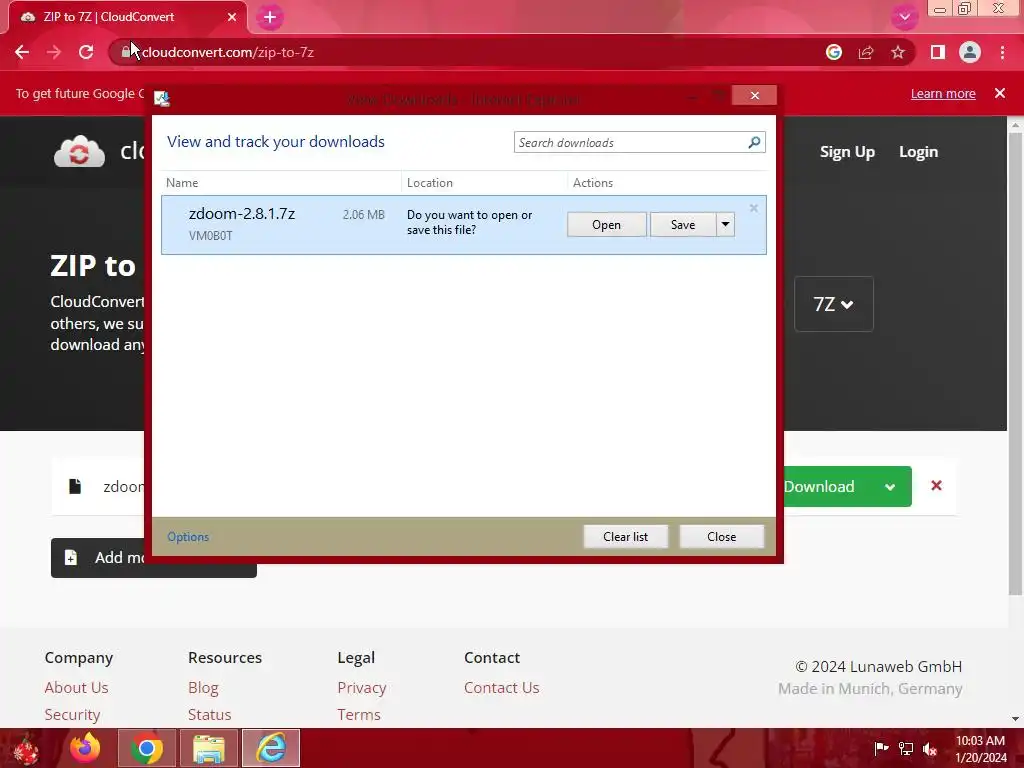The width and height of the screenshot is (1024, 768).
Task: Close the ZIP to 7Z CloudConvert tab
Action: [x=232, y=17]
